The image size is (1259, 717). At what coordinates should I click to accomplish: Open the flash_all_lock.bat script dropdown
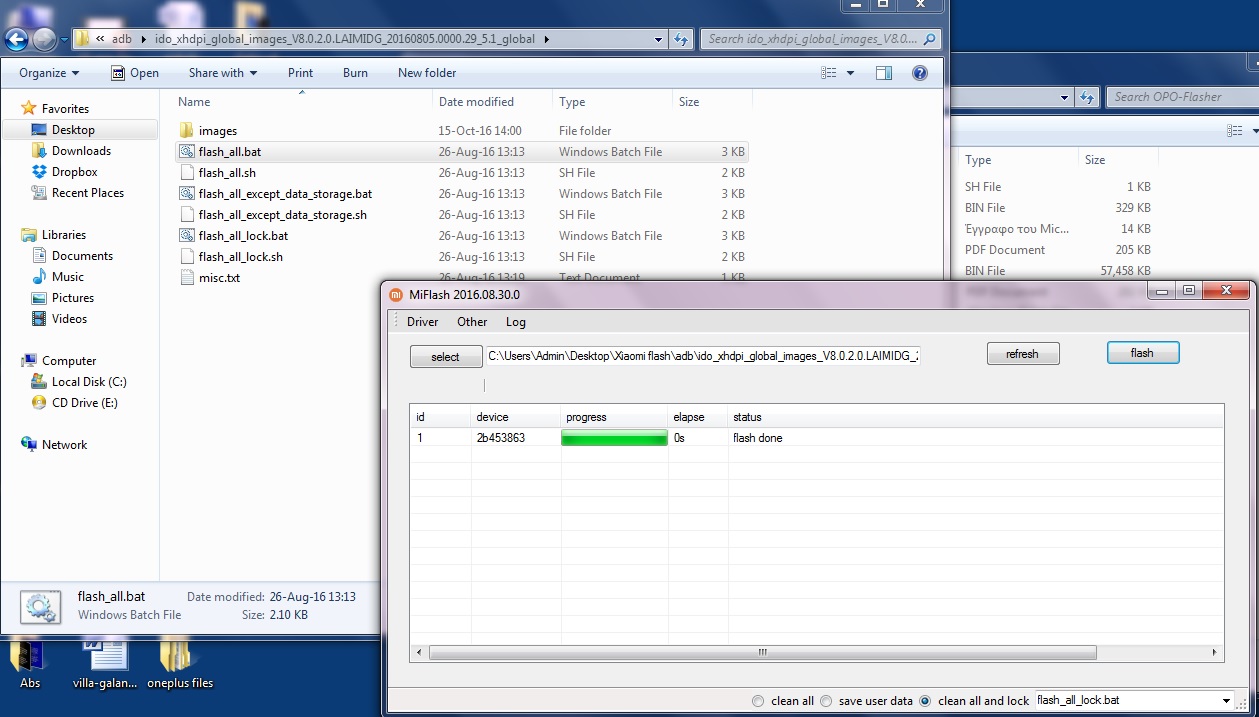point(1226,701)
